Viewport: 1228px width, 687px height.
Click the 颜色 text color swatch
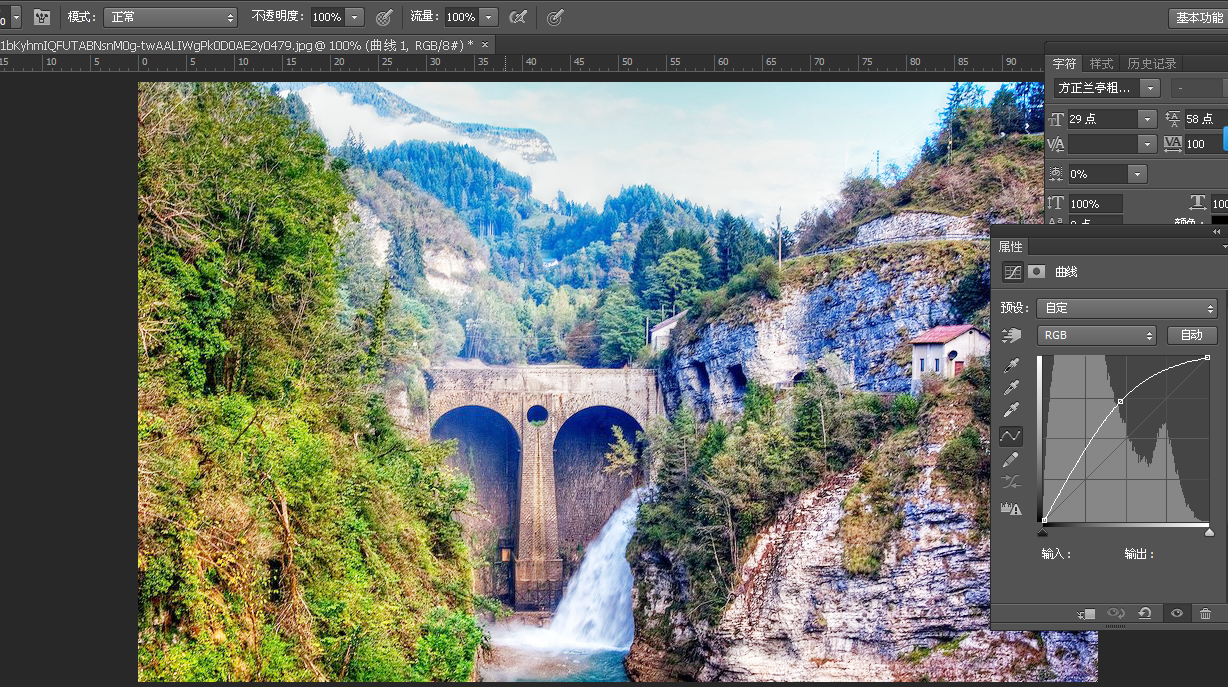tap(1220, 221)
